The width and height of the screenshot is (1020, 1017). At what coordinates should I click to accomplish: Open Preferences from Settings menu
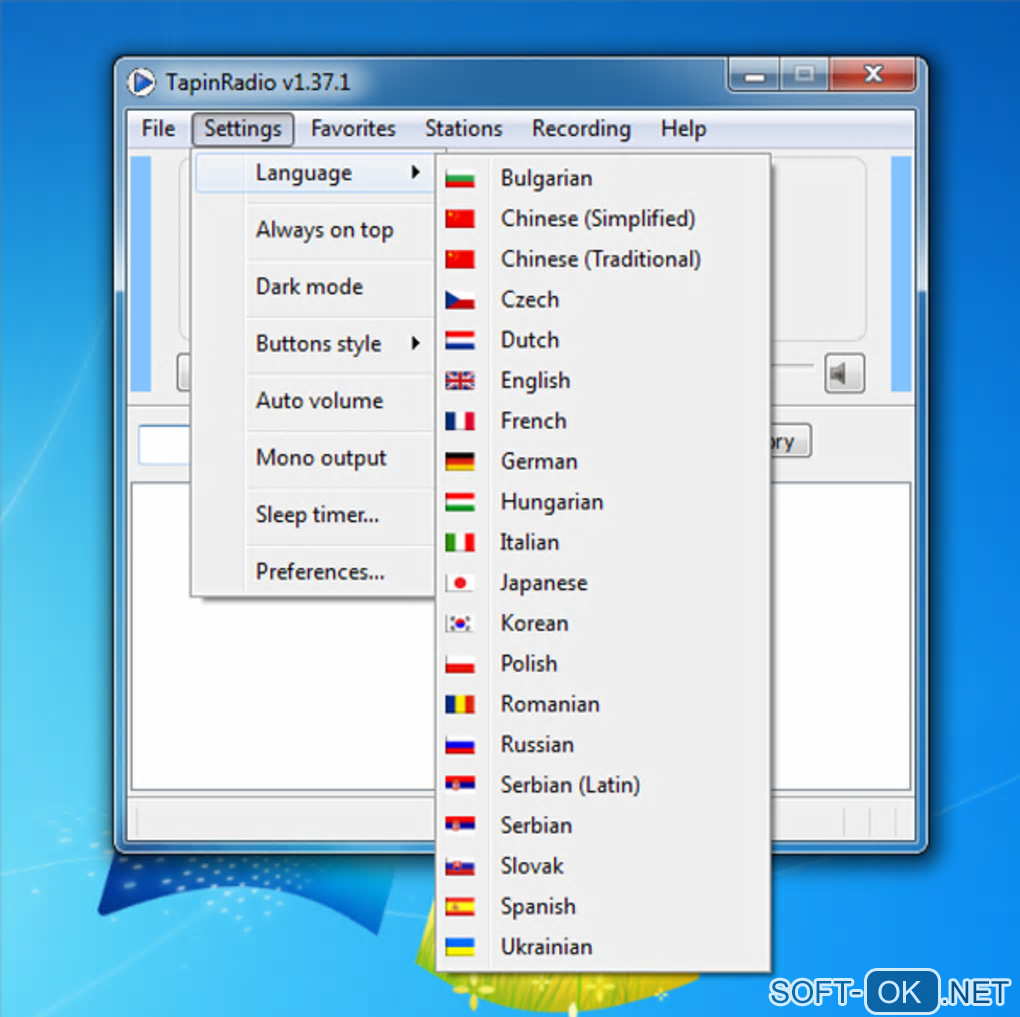coord(320,571)
